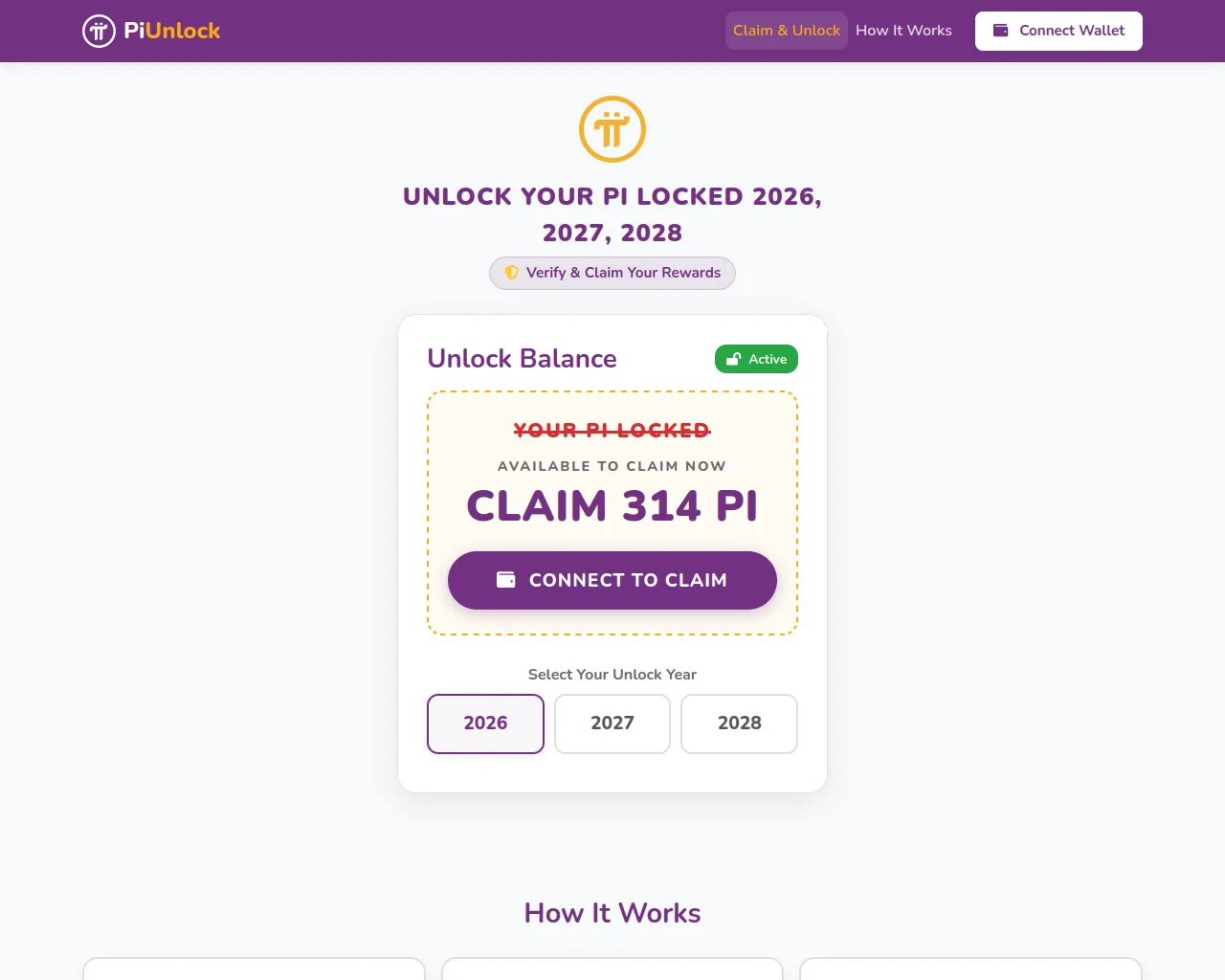Screen dimensions: 1225x980
Task: Click the wallet icon in Connect Wallet
Action: (1001, 31)
